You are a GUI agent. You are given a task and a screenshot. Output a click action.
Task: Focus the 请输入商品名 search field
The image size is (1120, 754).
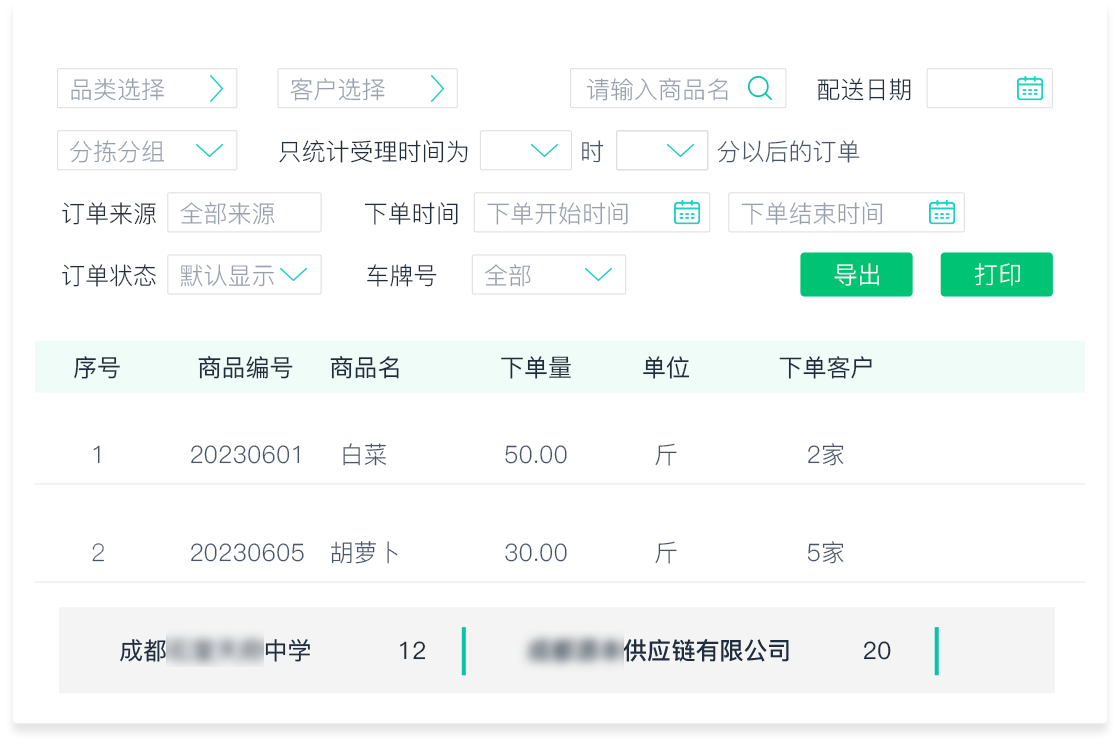click(x=658, y=89)
